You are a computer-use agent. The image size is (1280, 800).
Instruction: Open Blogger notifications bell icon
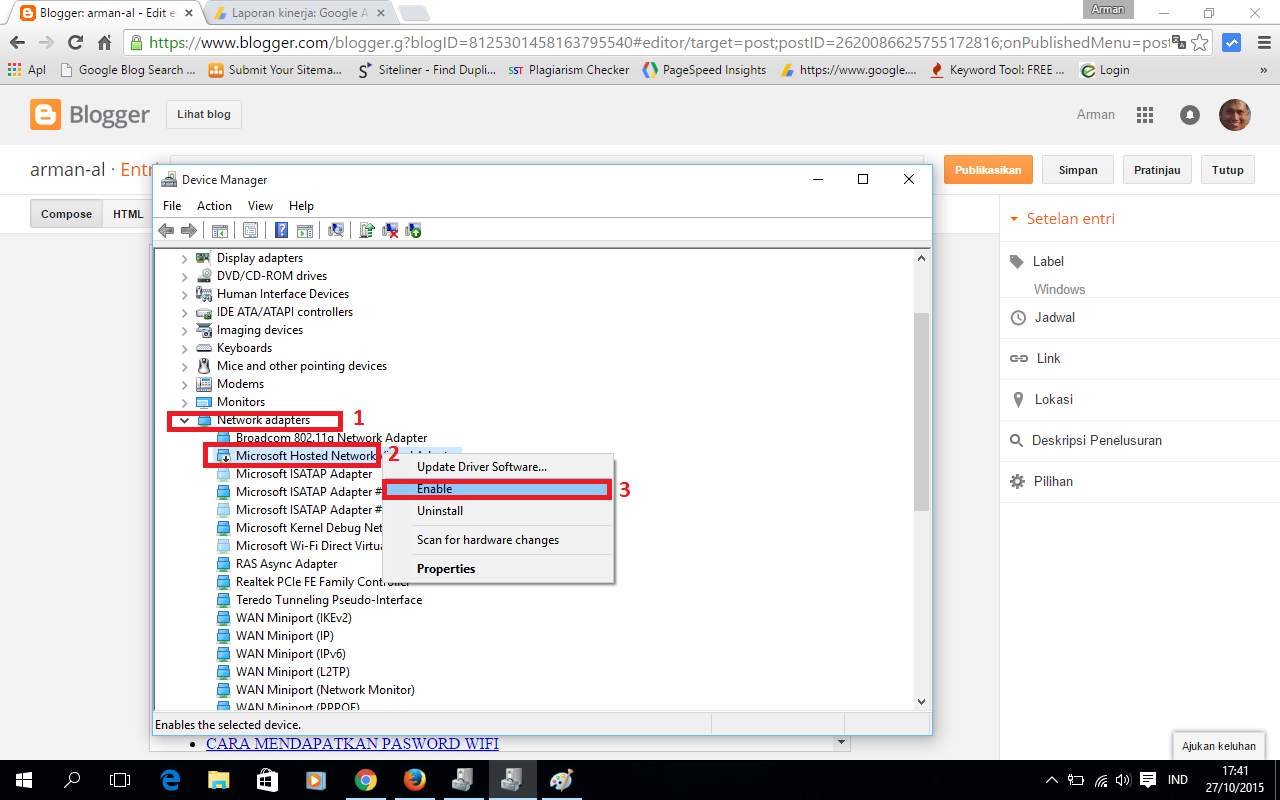[1190, 115]
